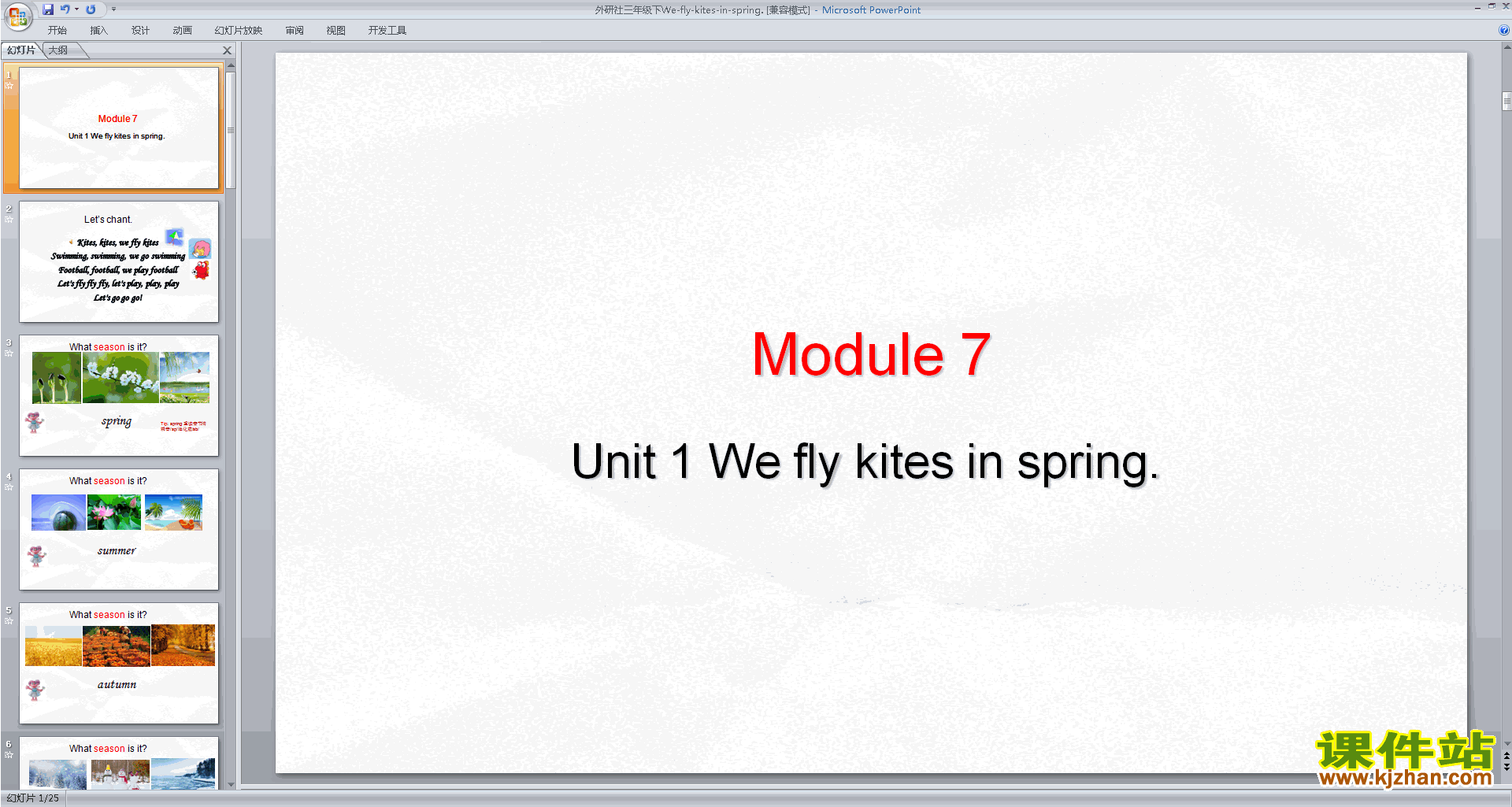Click subtitle Unit 1 We fly kites
1512x807 pixels.
tap(865, 462)
